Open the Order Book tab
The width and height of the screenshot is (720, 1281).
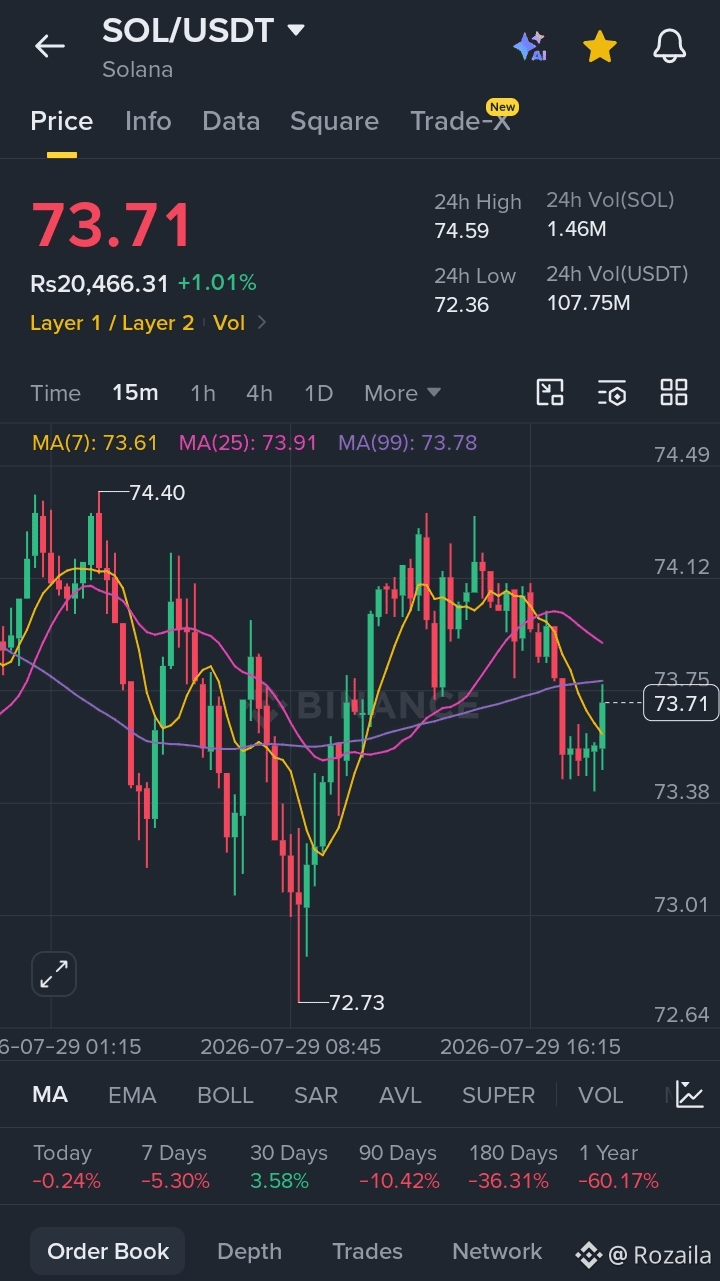tap(108, 1252)
